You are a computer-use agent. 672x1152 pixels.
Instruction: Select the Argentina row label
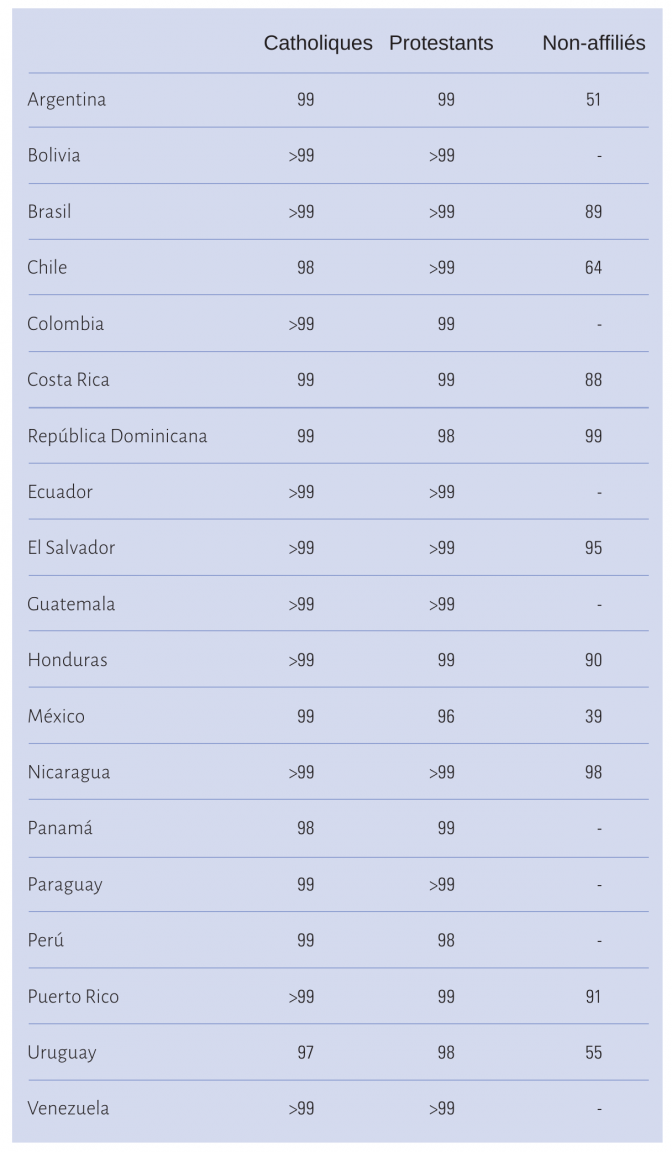pyautogui.click(x=67, y=100)
